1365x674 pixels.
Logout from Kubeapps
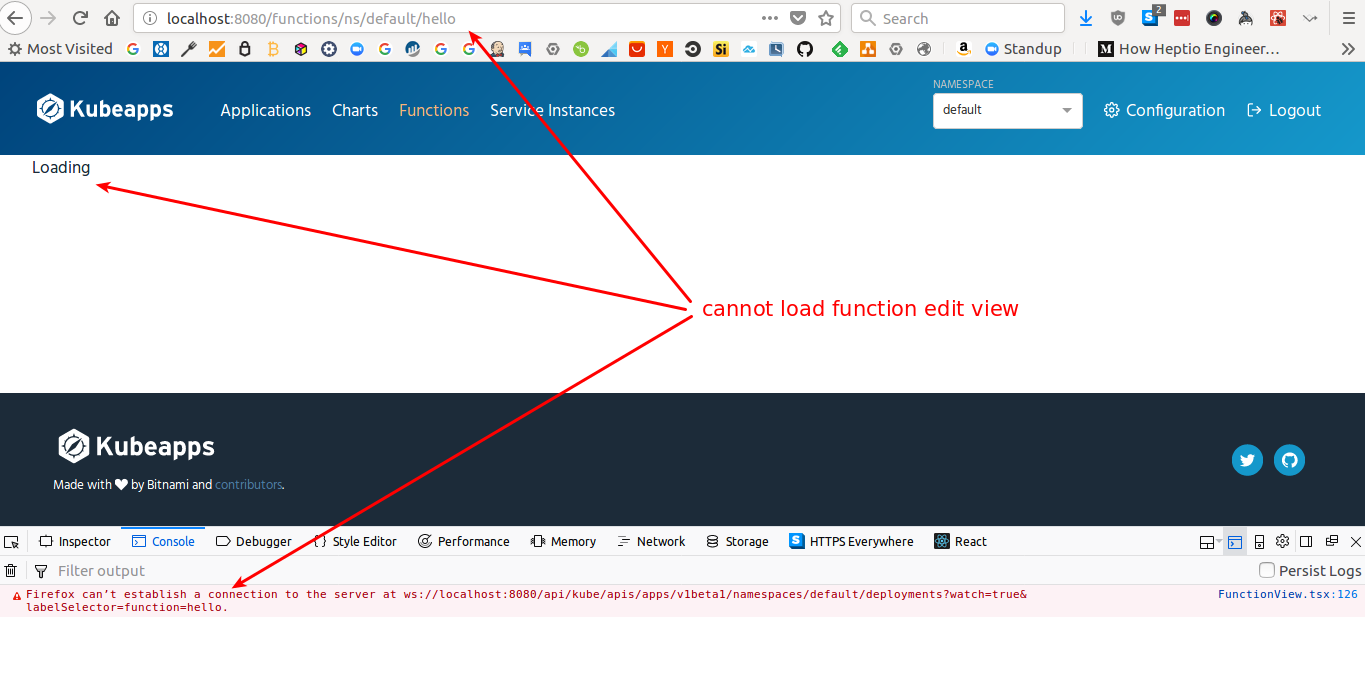coord(1283,110)
